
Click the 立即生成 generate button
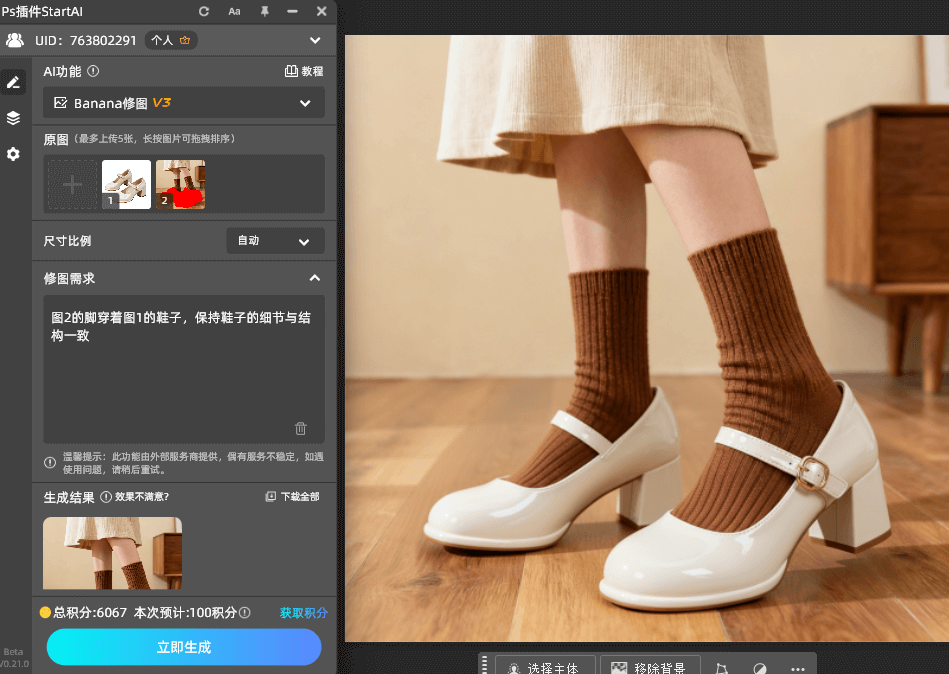coord(183,647)
